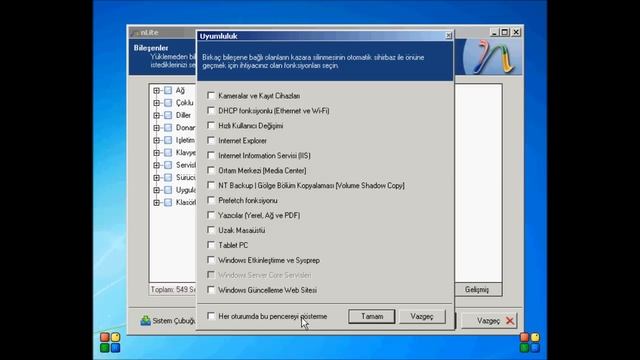This screenshot has width=640, height=360.
Task: Click the nLite title bar icon
Action: [x=135, y=33]
